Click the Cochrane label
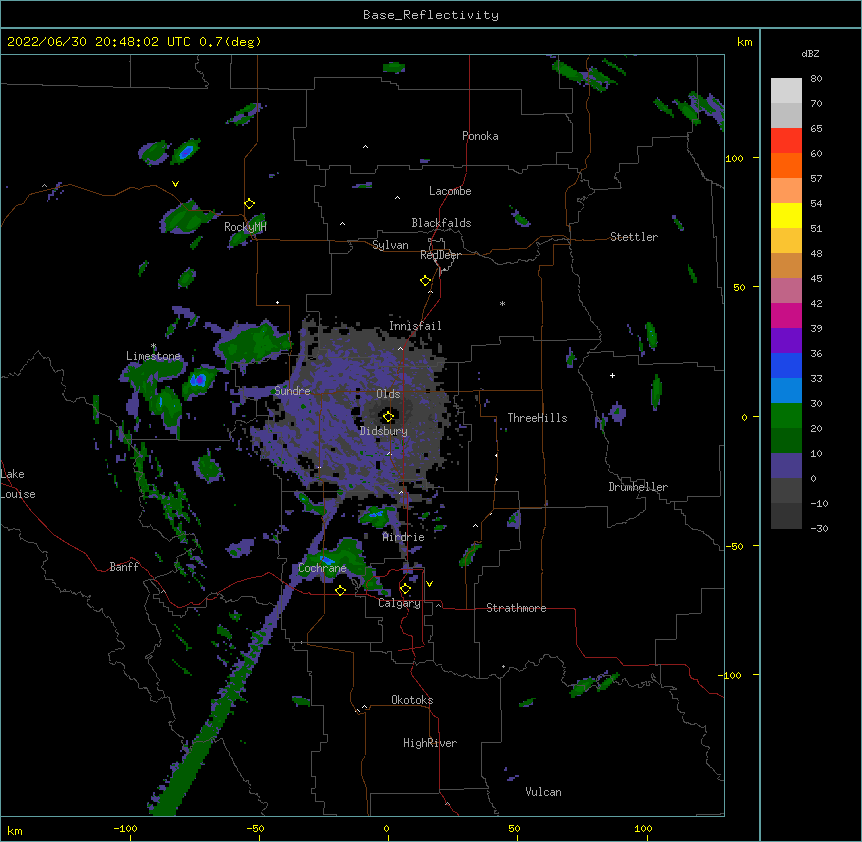The image size is (862, 842). (322, 568)
